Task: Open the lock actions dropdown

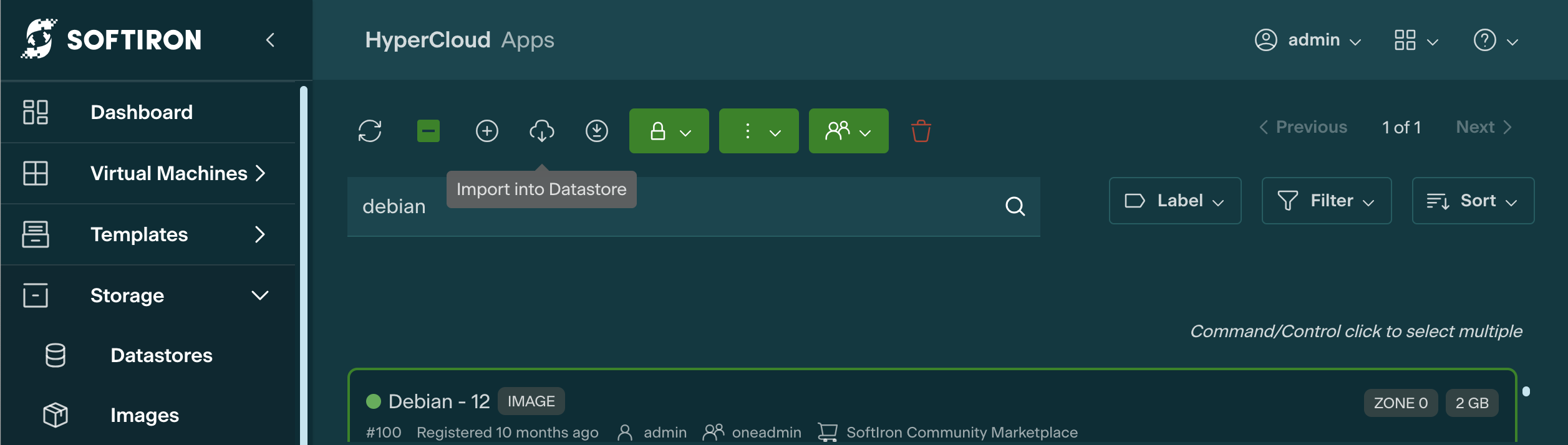Action: 669,131
